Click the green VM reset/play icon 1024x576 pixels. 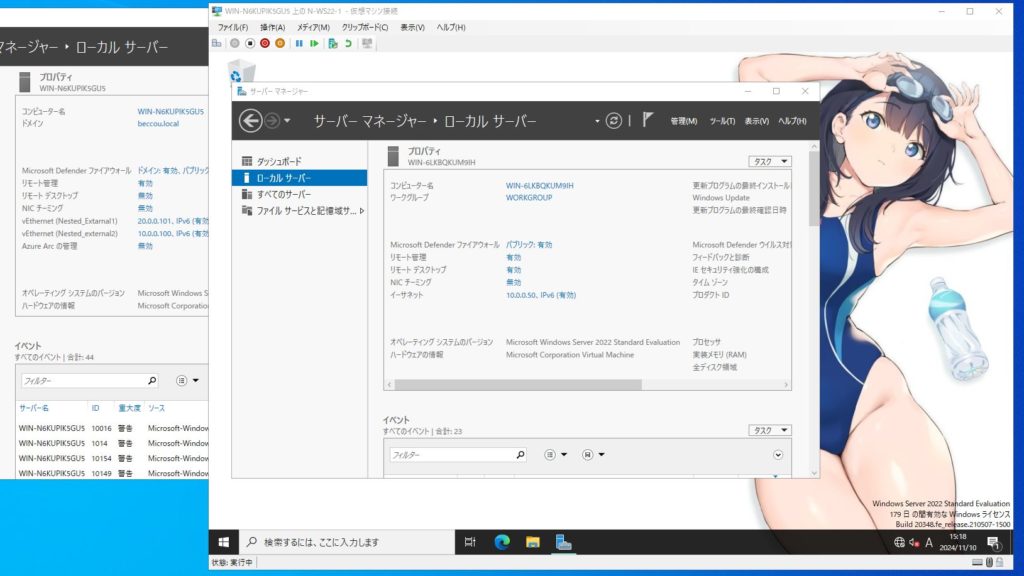point(314,43)
